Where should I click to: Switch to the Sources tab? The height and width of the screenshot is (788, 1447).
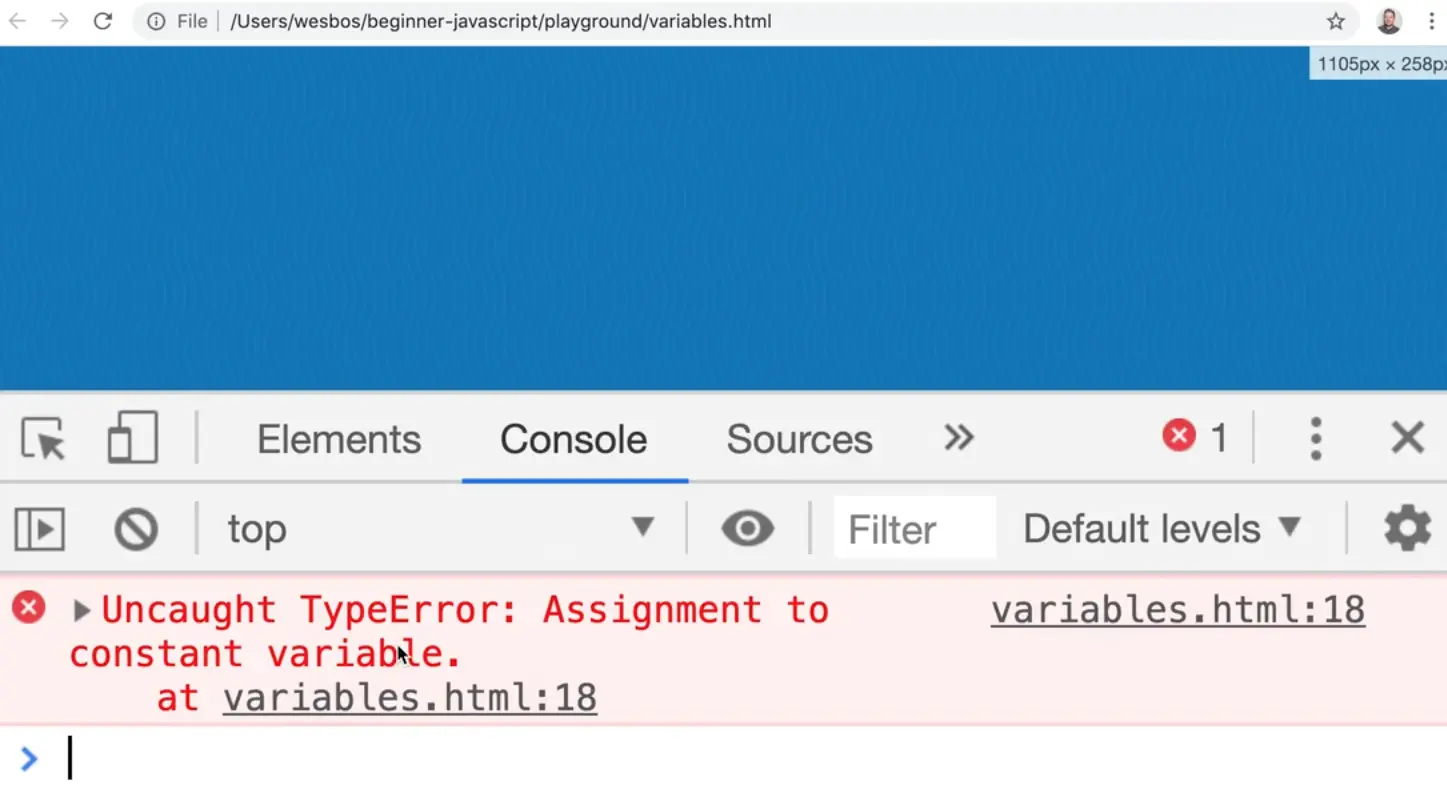799,439
